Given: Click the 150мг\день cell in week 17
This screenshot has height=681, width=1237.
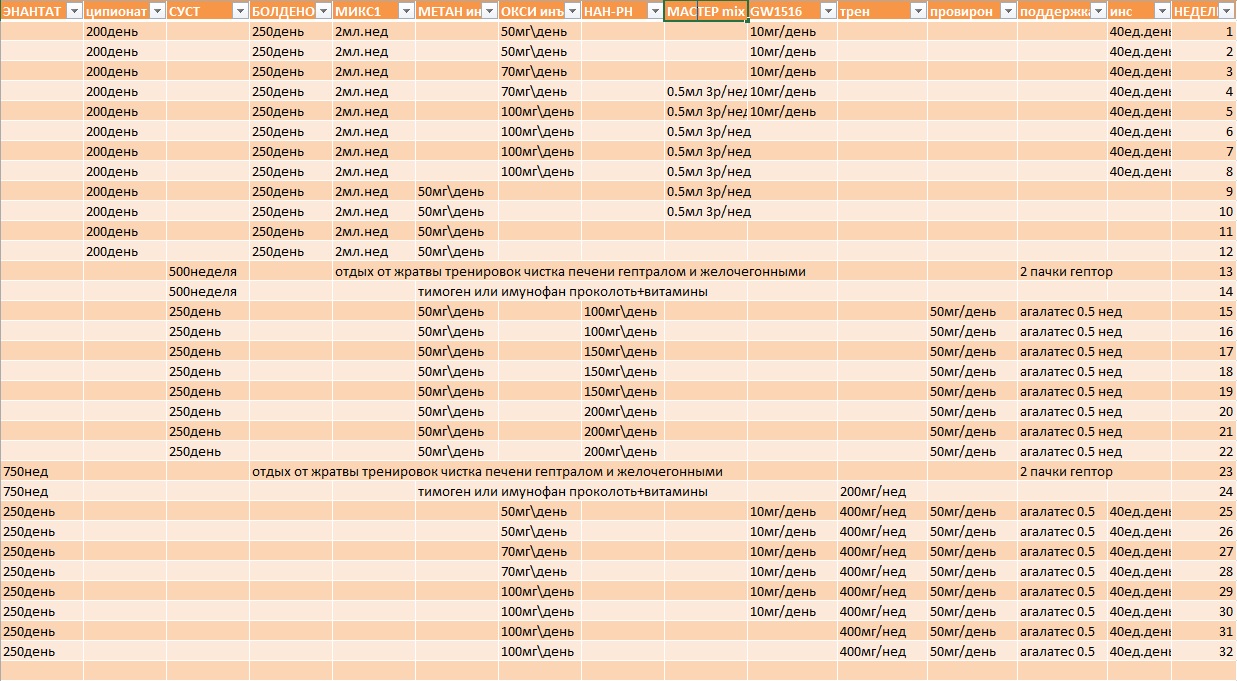Looking at the screenshot, I should [622, 352].
